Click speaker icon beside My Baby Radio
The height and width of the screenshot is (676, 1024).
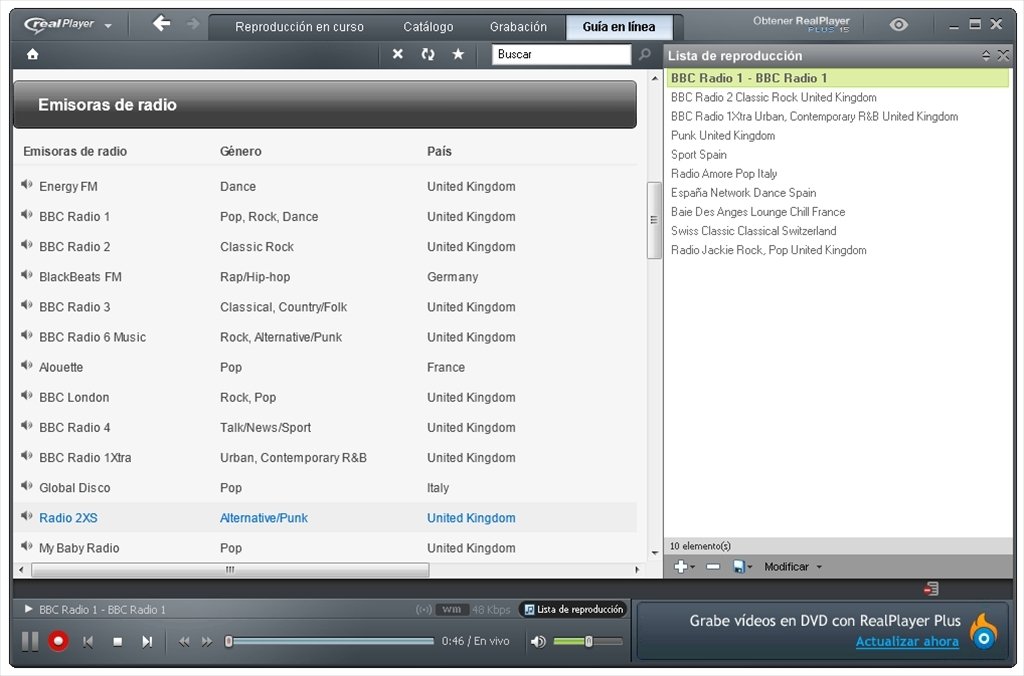tap(27, 546)
